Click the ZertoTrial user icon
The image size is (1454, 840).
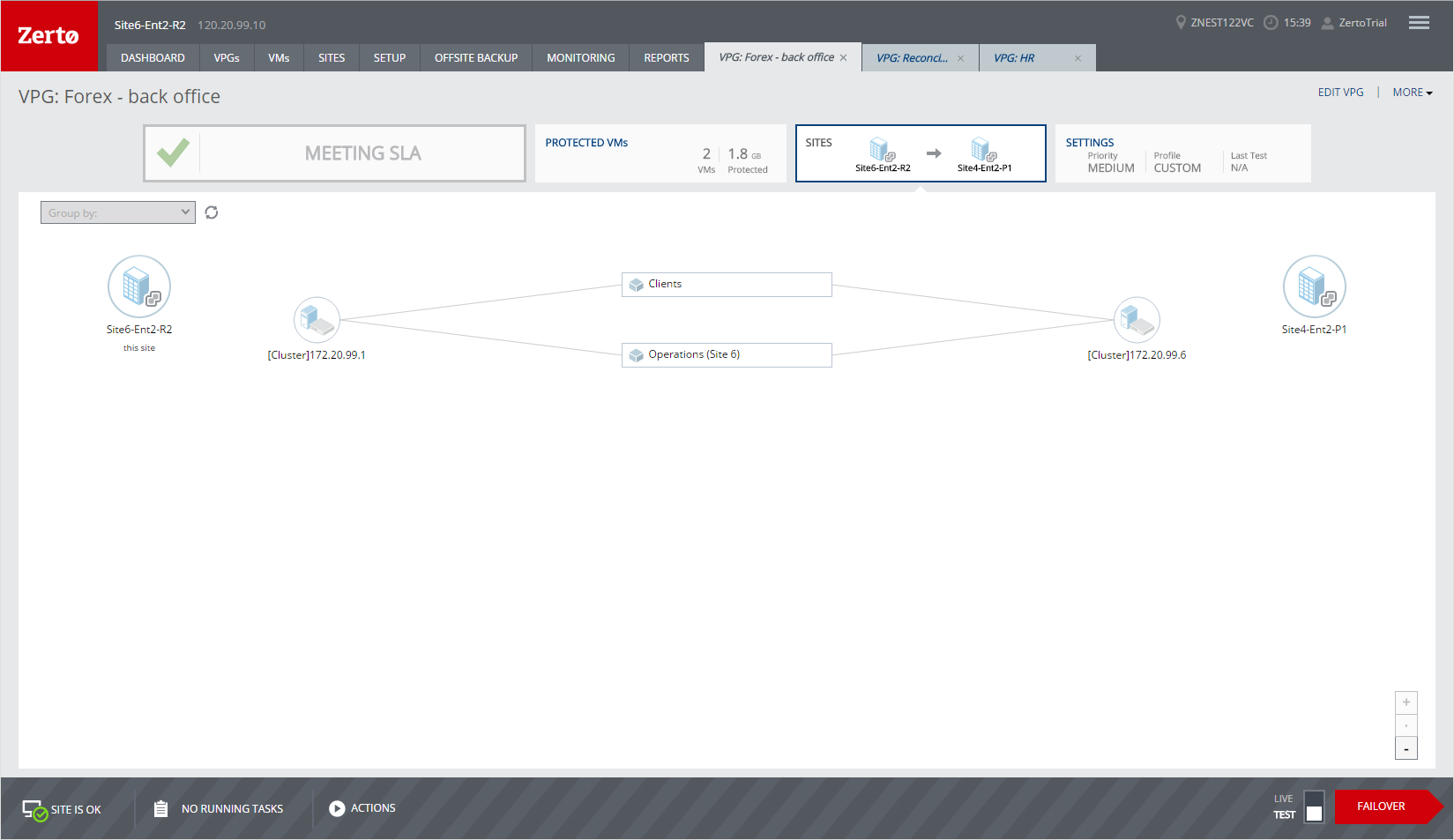click(x=1327, y=23)
